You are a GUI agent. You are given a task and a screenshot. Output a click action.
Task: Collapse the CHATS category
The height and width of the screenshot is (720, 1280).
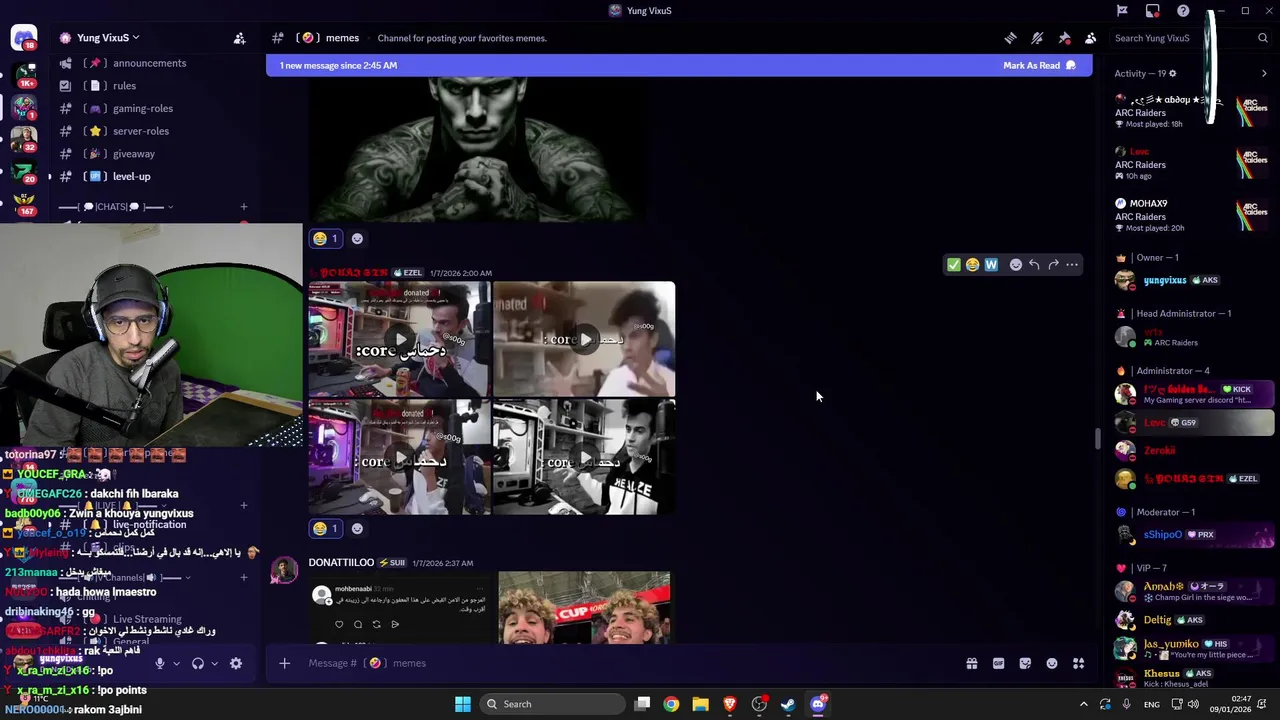point(116,207)
